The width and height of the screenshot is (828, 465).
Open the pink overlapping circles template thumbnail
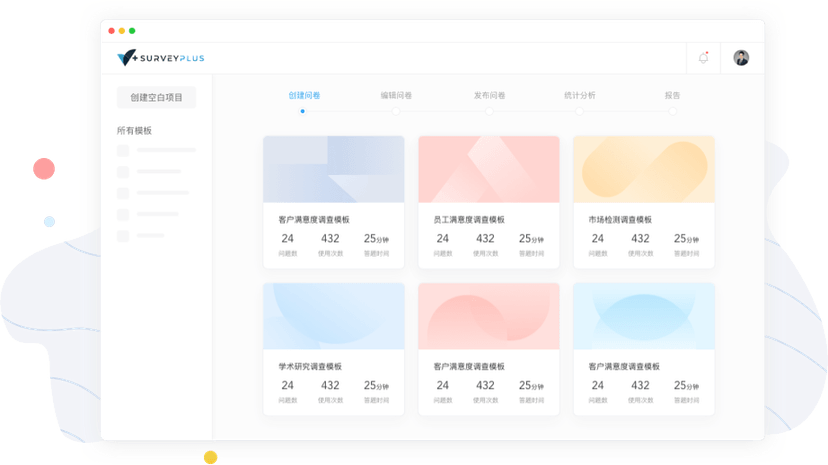coord(488,316)
